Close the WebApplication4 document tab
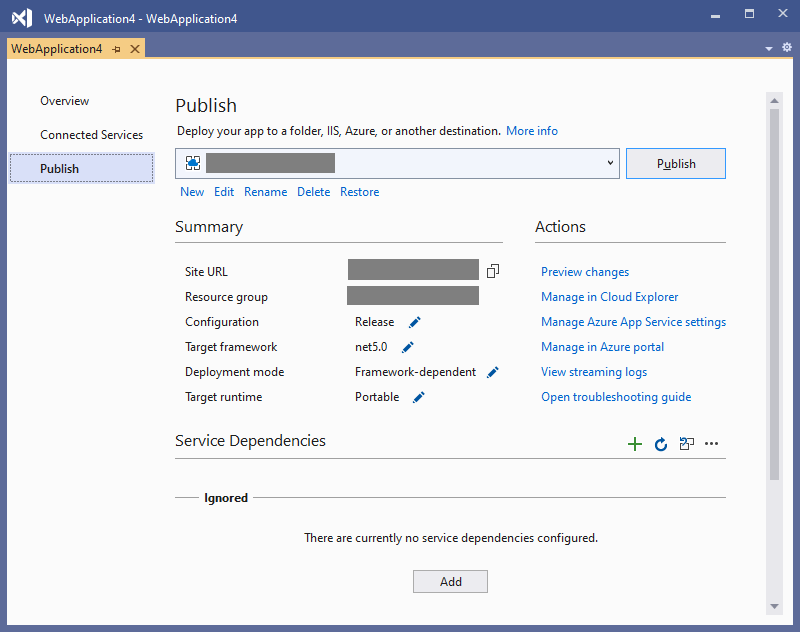Screen dimensions: 800x632 135,49
